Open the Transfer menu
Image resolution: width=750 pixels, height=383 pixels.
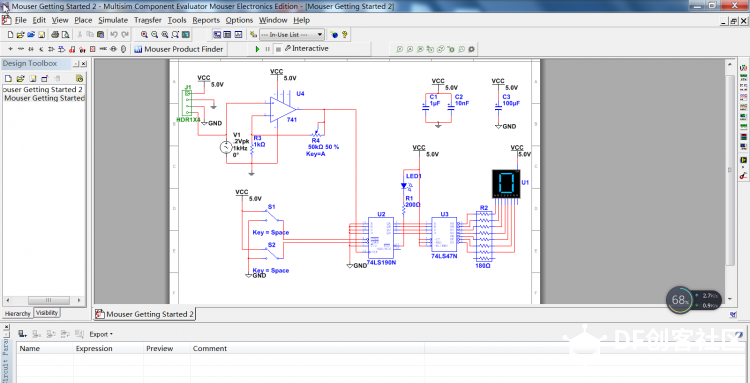click(x=148, y=20)
